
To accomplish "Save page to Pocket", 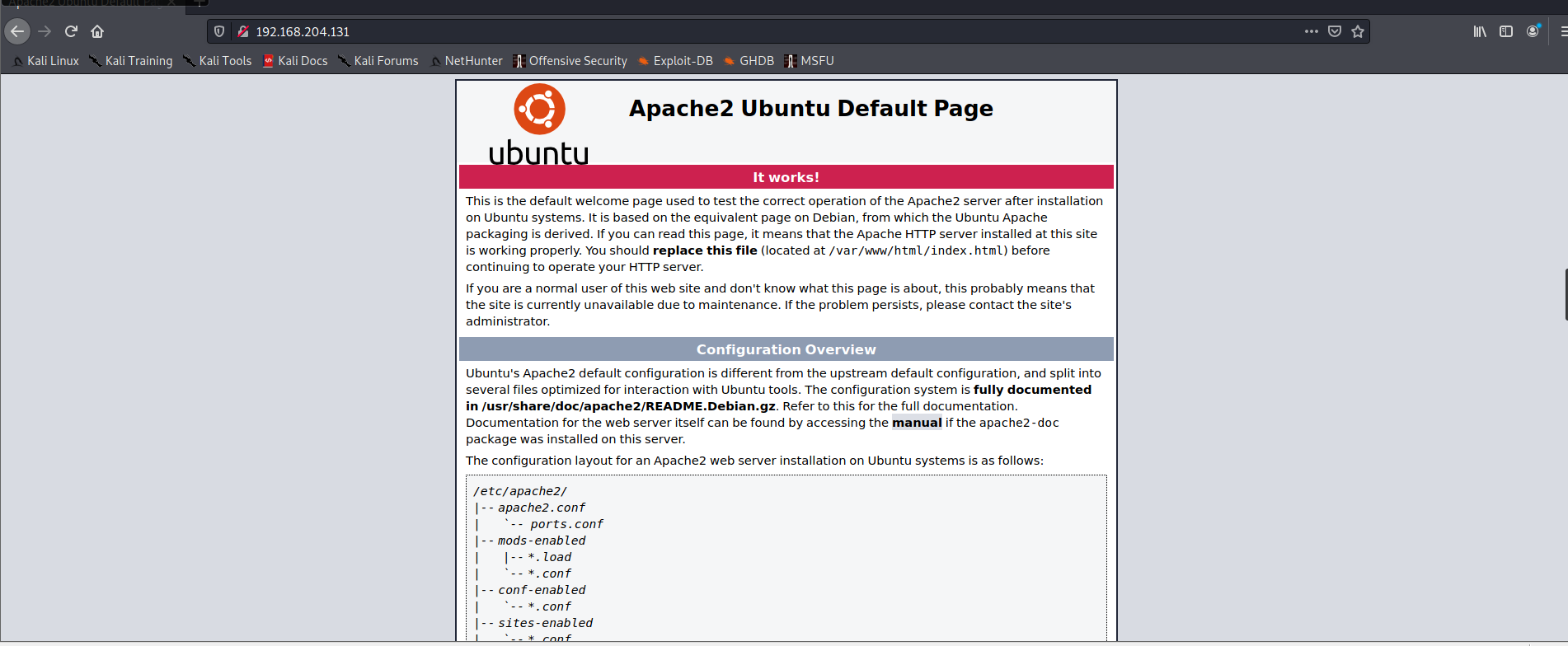I will (x=1335, y=31).
